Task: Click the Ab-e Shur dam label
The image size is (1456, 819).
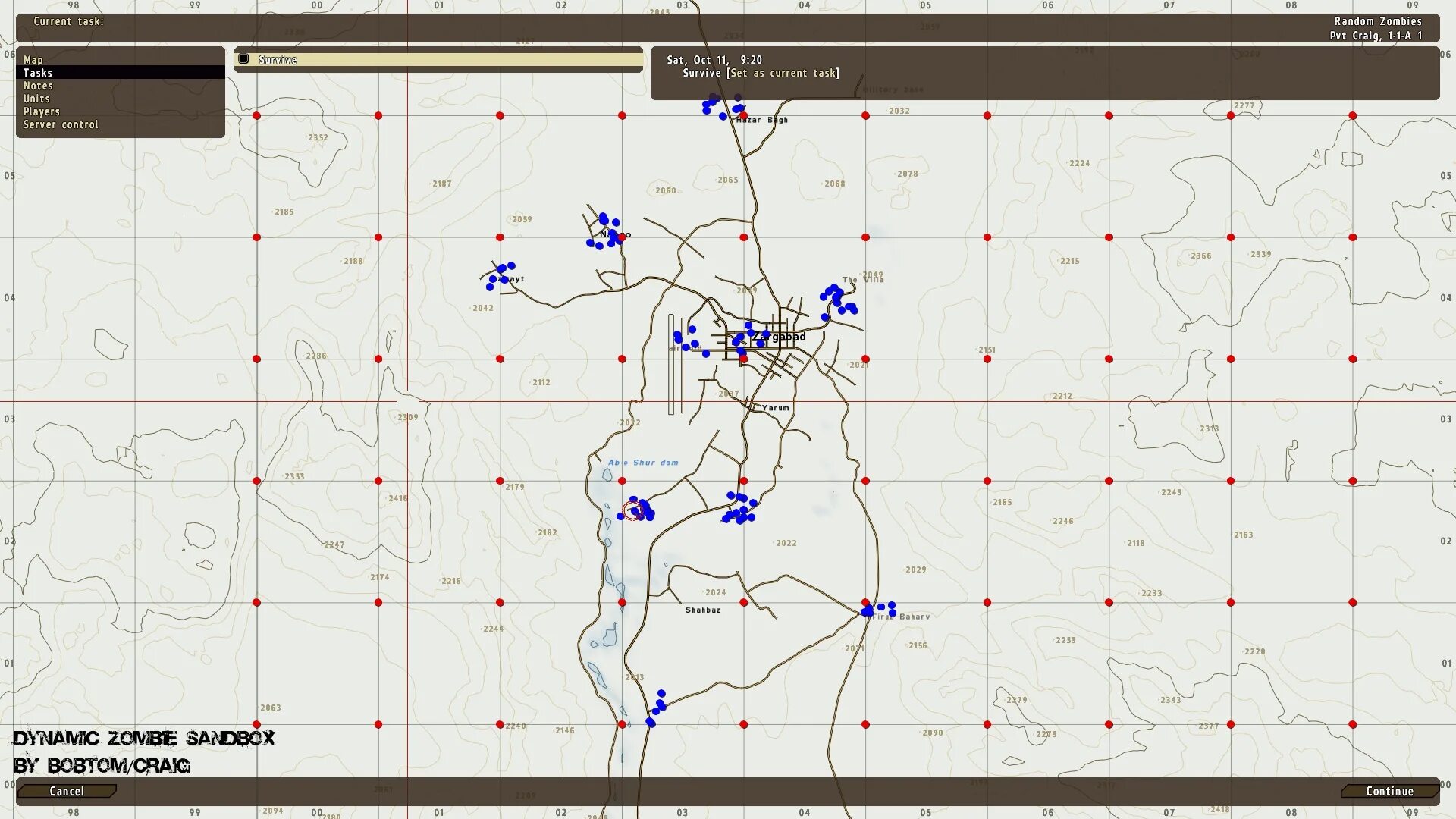Action: [x=643, y=463]
